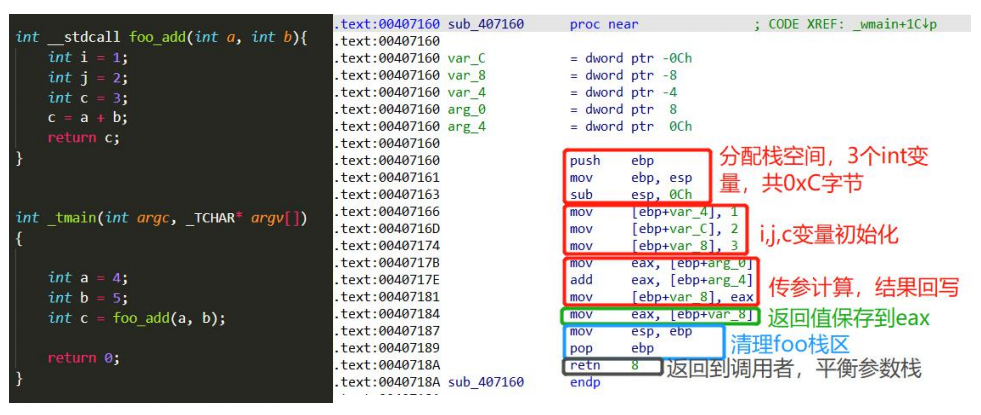Image resolution: width=981 pixels, height=415 pixels.
Task: Click the 'c = a + b;' source line
Action: point(87,117)
